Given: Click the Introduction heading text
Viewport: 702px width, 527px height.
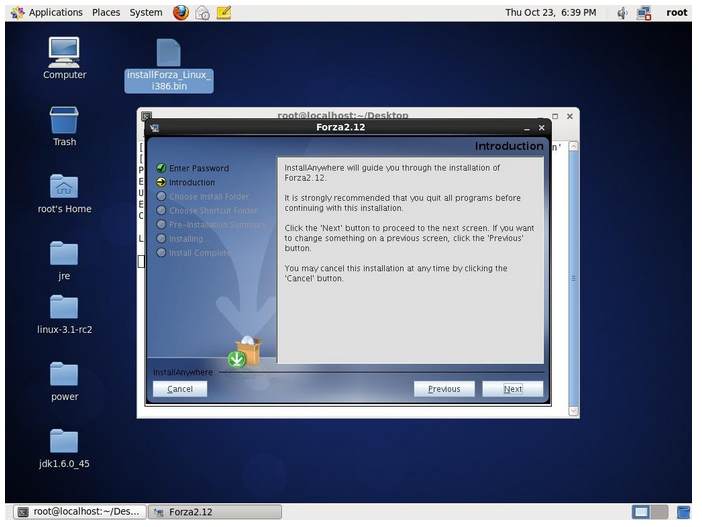Looking at the screenshot, I should (x=509, y=146).
